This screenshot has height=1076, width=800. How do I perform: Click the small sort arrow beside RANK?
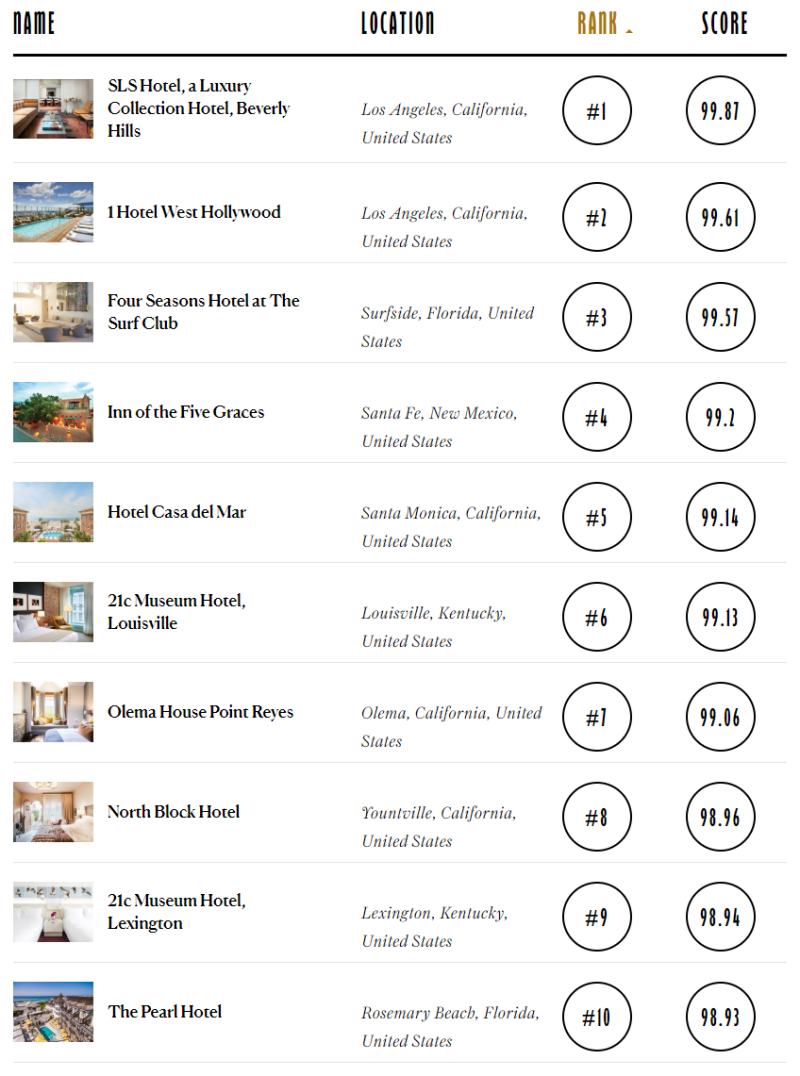tap(629, 31)
